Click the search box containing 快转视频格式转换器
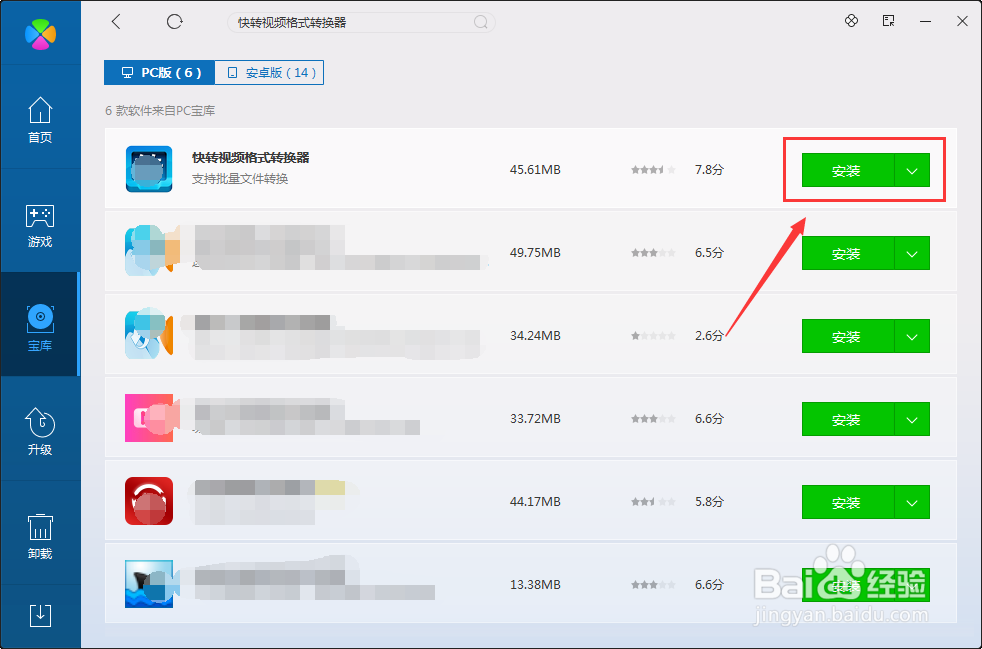Screen dimensions: 982x649 point(361,23)
